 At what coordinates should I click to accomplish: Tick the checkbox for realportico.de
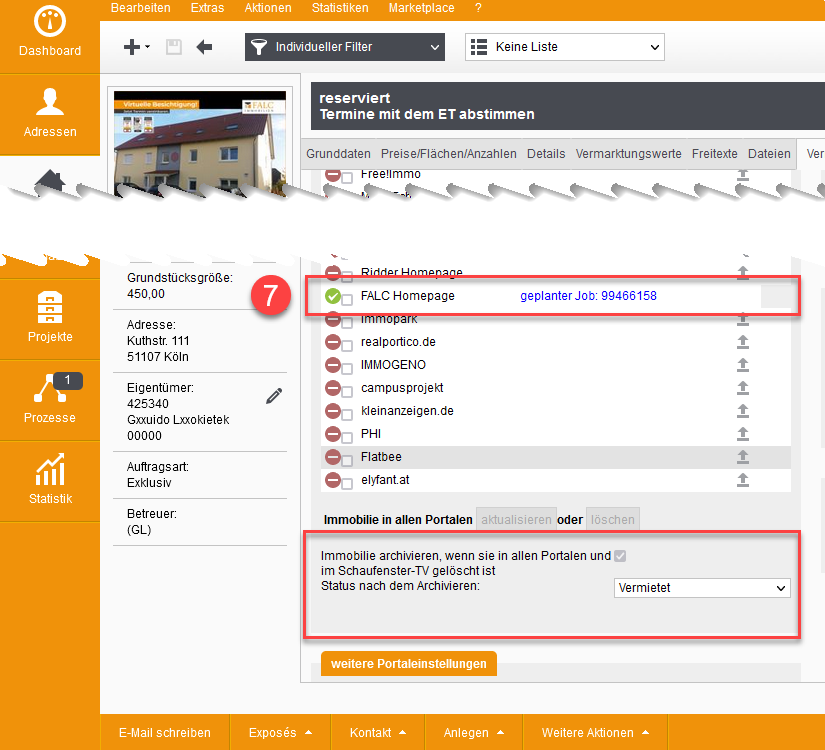point(347,343)
